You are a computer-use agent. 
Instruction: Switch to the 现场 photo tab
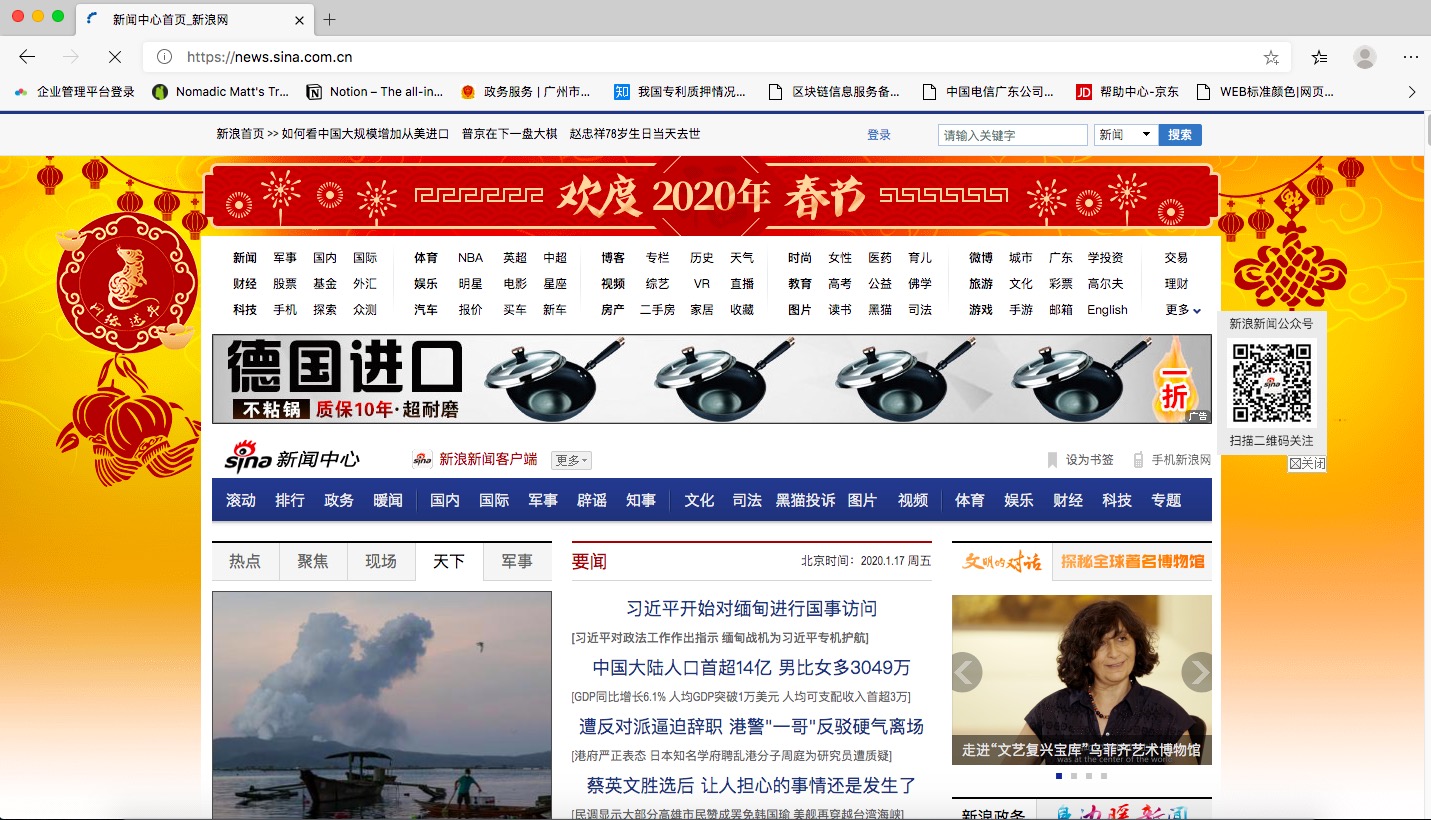(x=381, y=561)
